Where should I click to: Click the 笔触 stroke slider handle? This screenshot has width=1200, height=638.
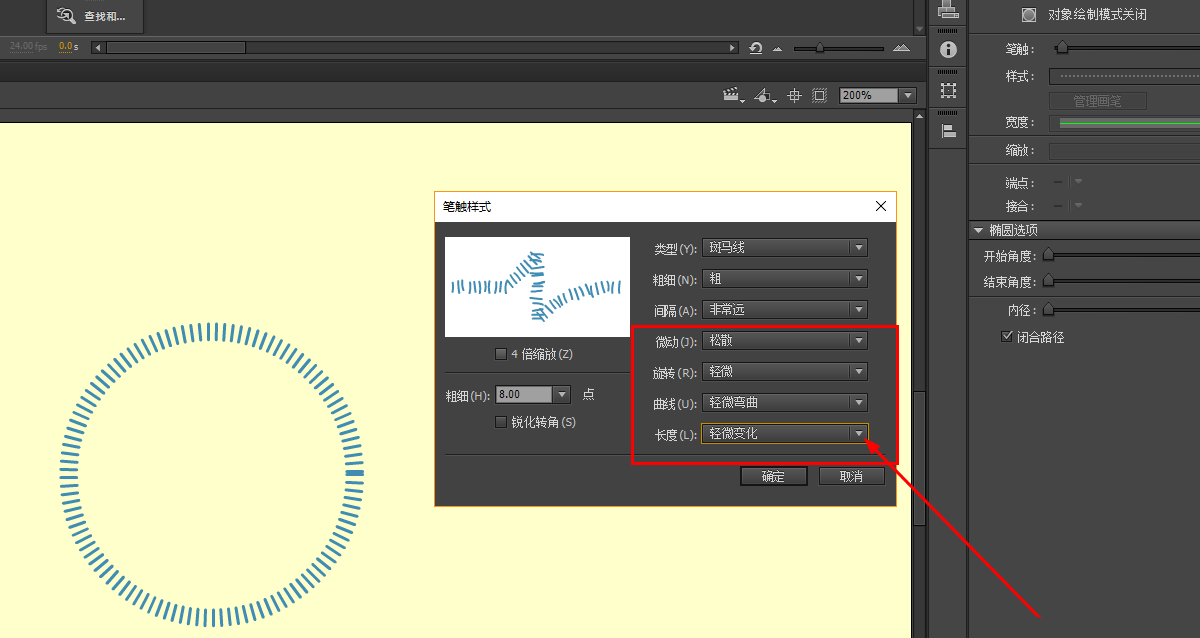point(1062,48)
